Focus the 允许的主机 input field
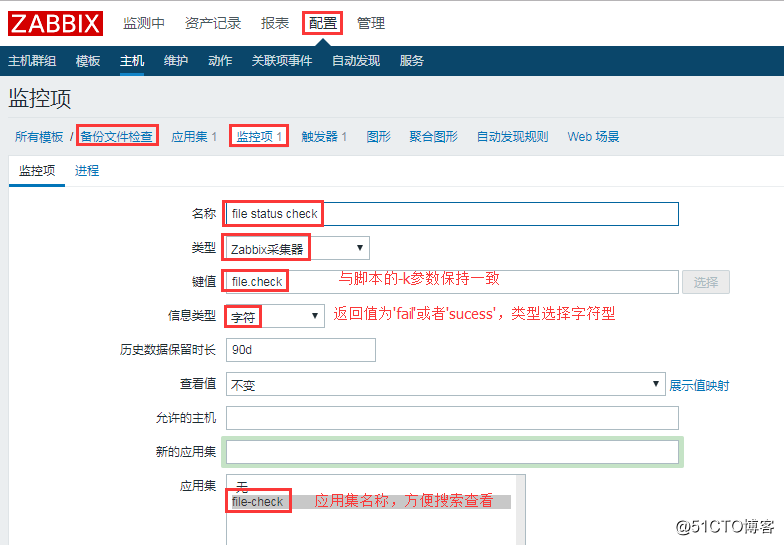 tap(452, 418)
